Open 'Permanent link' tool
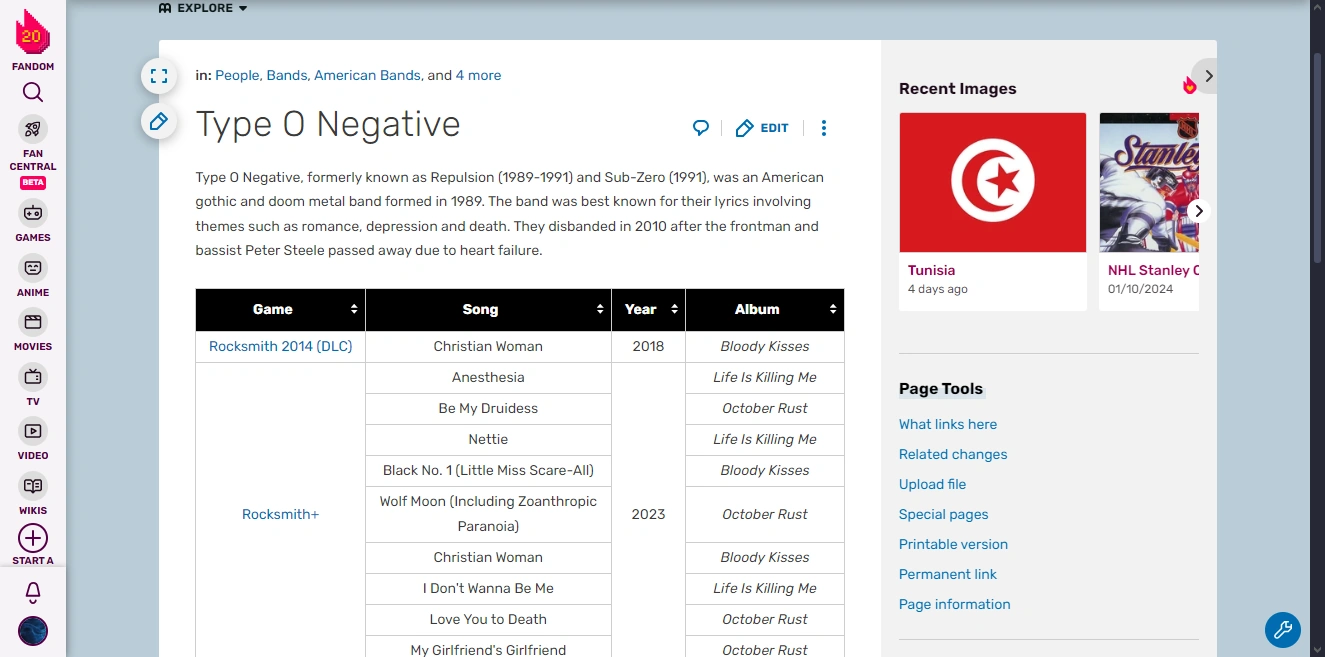Screen dimensions: 1325x657 coord(948,574)
